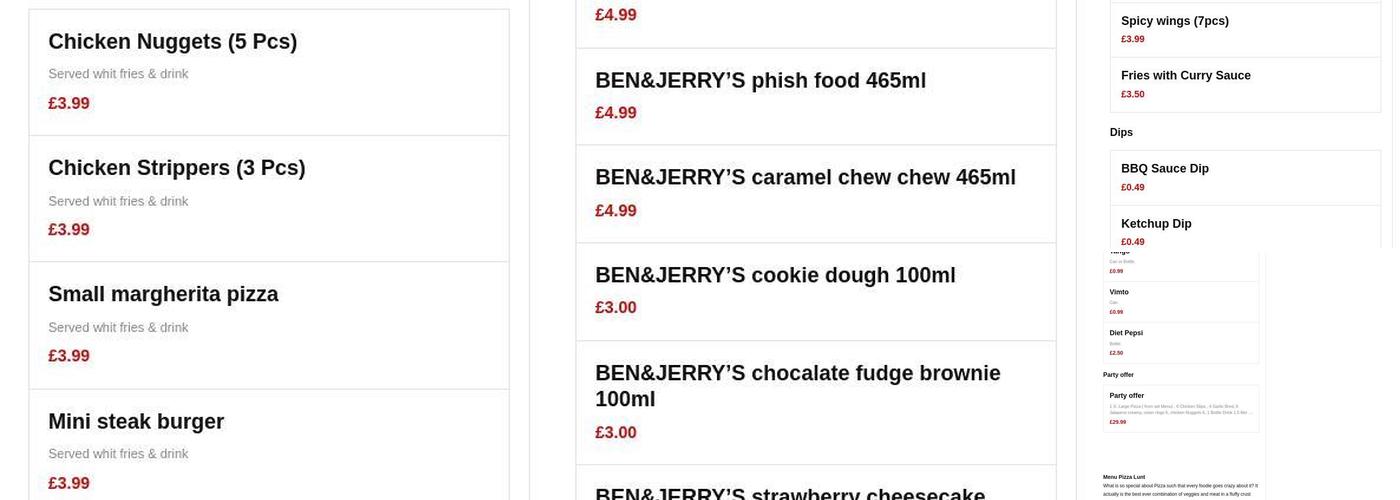Select Chicken Nuggets (5 Pcs) meal

coord(173,42)
